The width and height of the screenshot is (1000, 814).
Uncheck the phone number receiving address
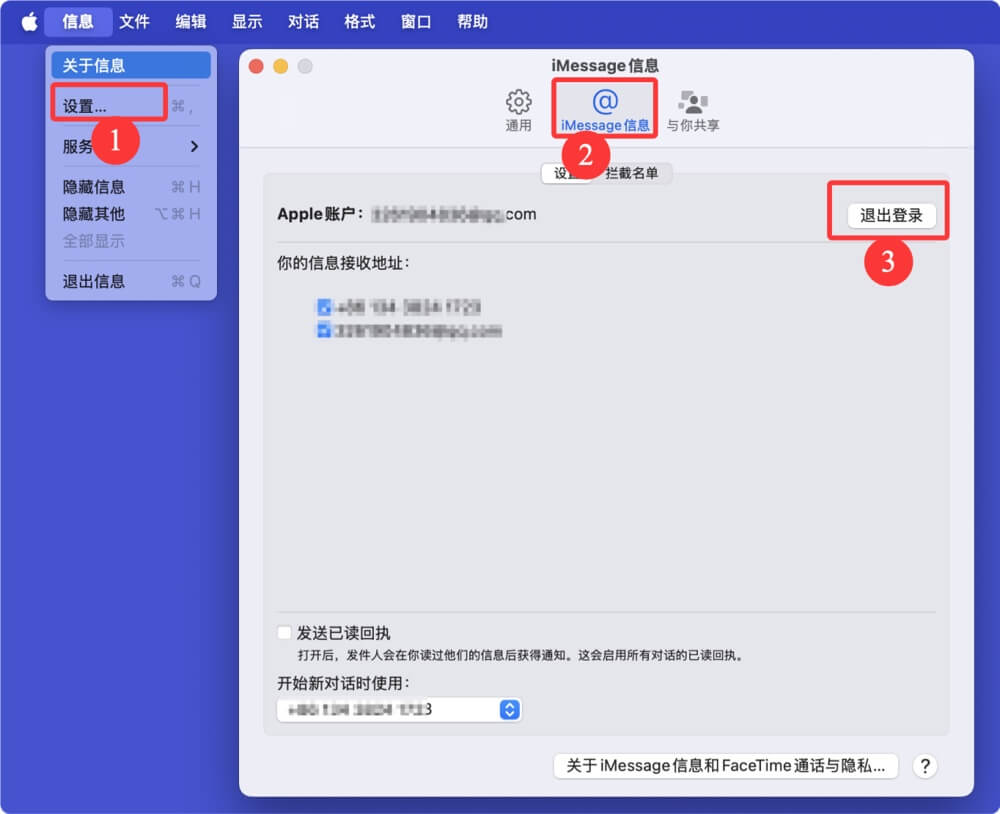(x=323, y=307)
